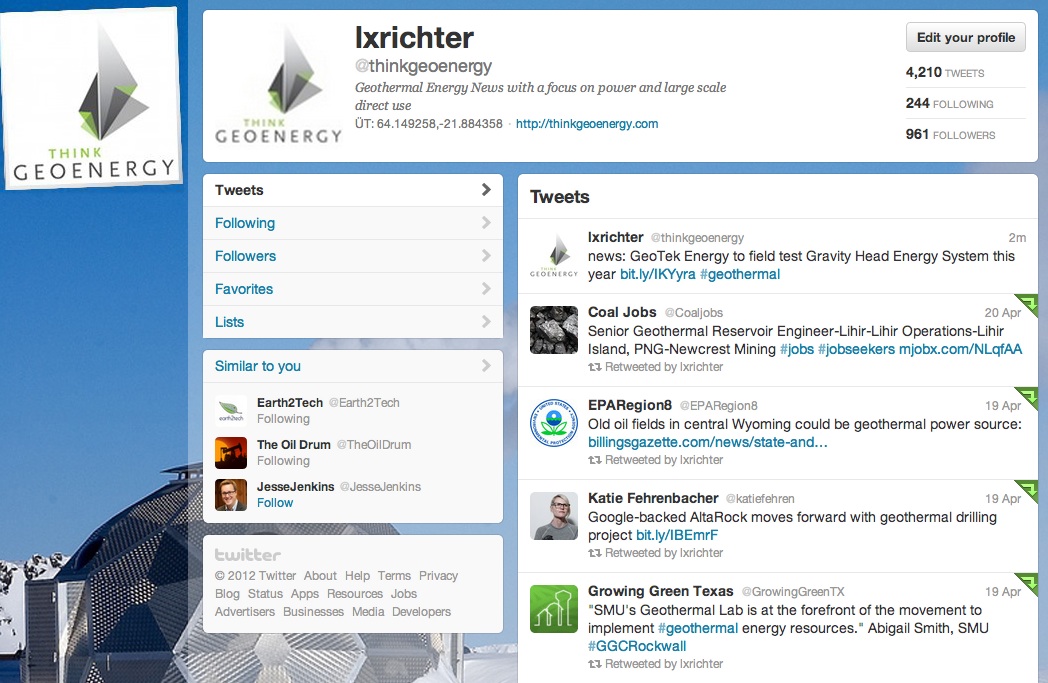Click the Twitter logo in footer
Image resolution: width=1048 pixels, height=683 pixels.
coord(248,555)
